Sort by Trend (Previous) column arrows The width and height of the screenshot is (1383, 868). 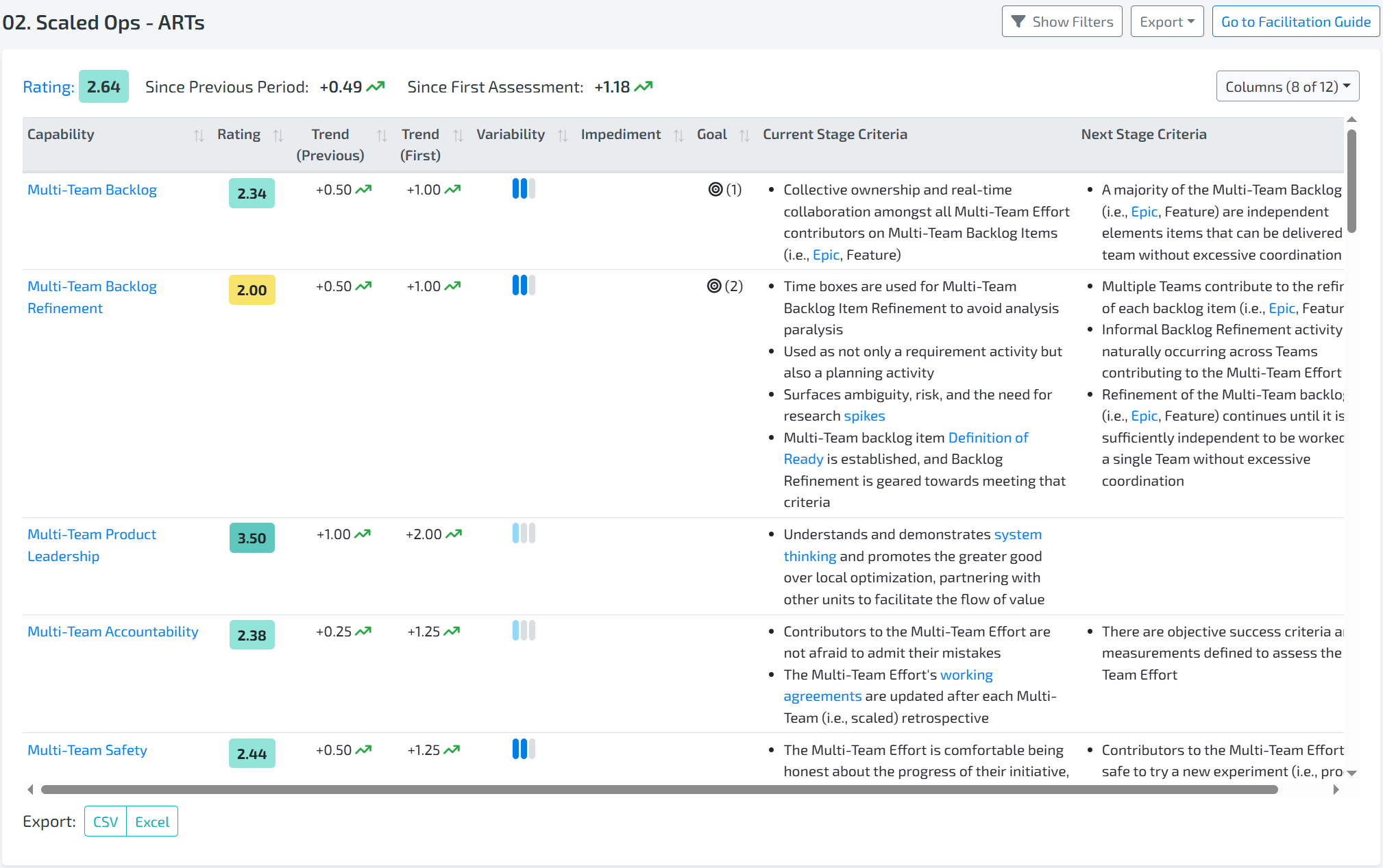click(x=382, y=136)
